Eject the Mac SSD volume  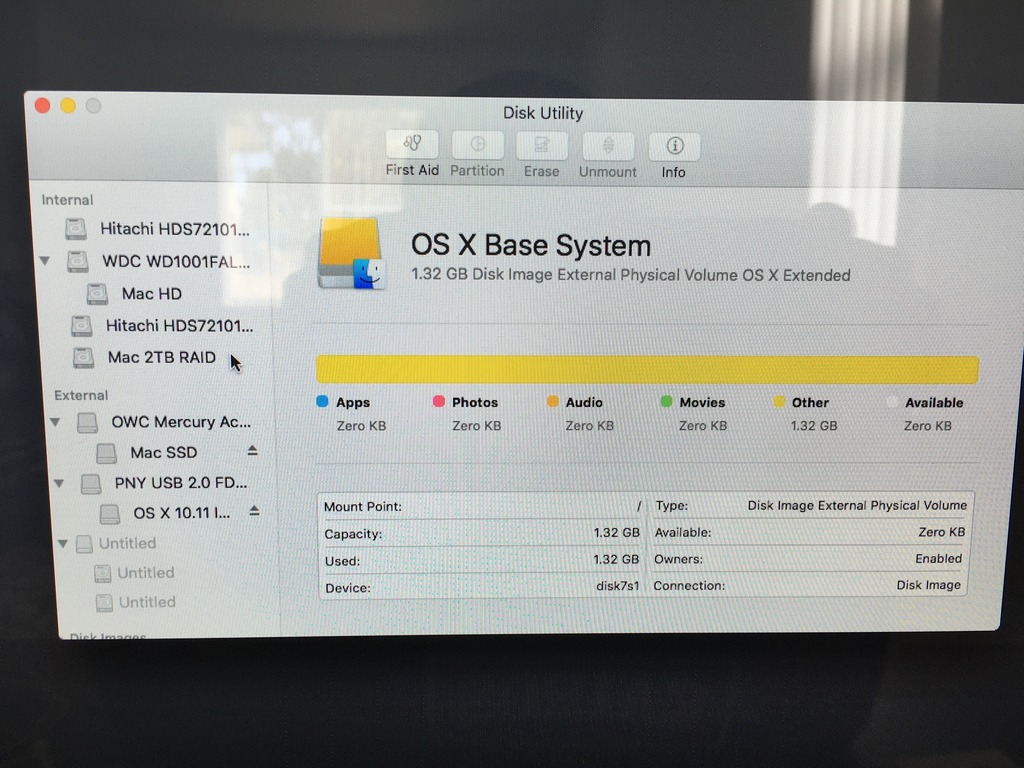(x=252, y=451)
